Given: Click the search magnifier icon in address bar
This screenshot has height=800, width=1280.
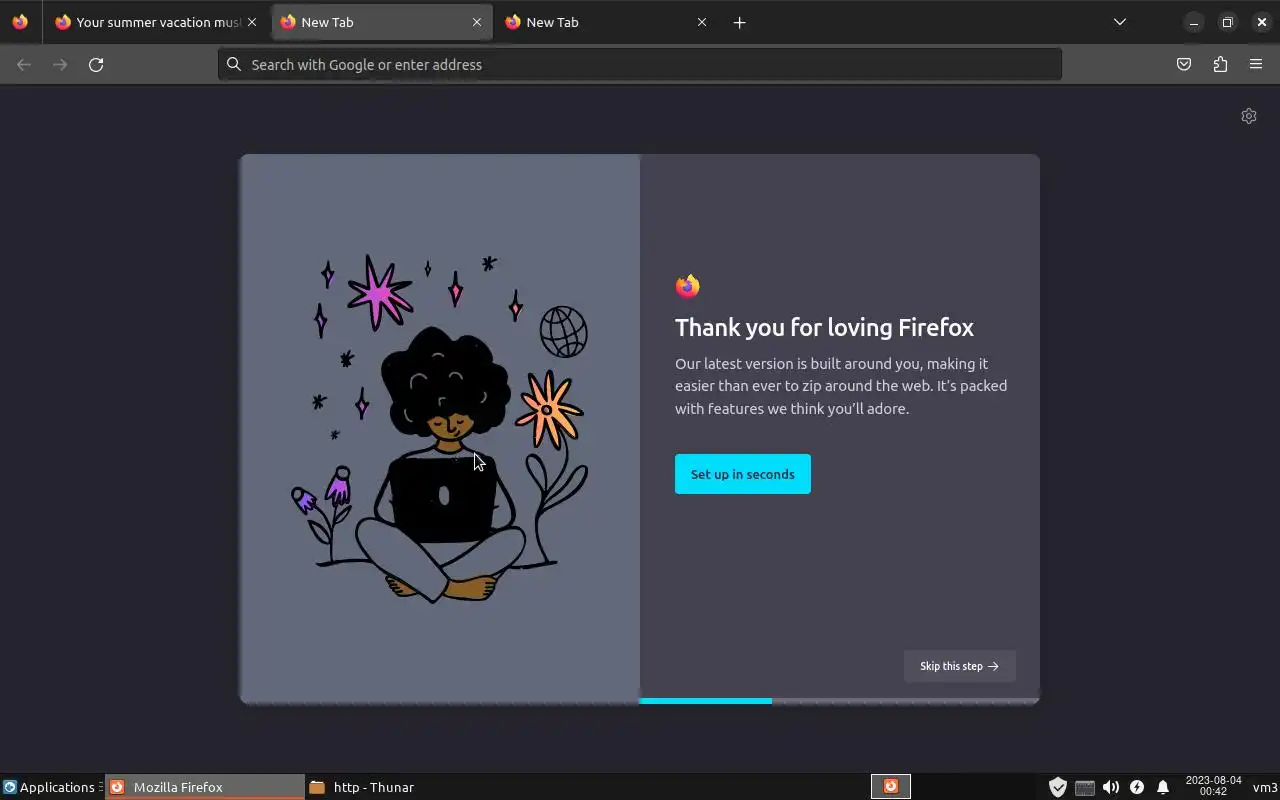Looking at the screenshot, I should 234,64.
